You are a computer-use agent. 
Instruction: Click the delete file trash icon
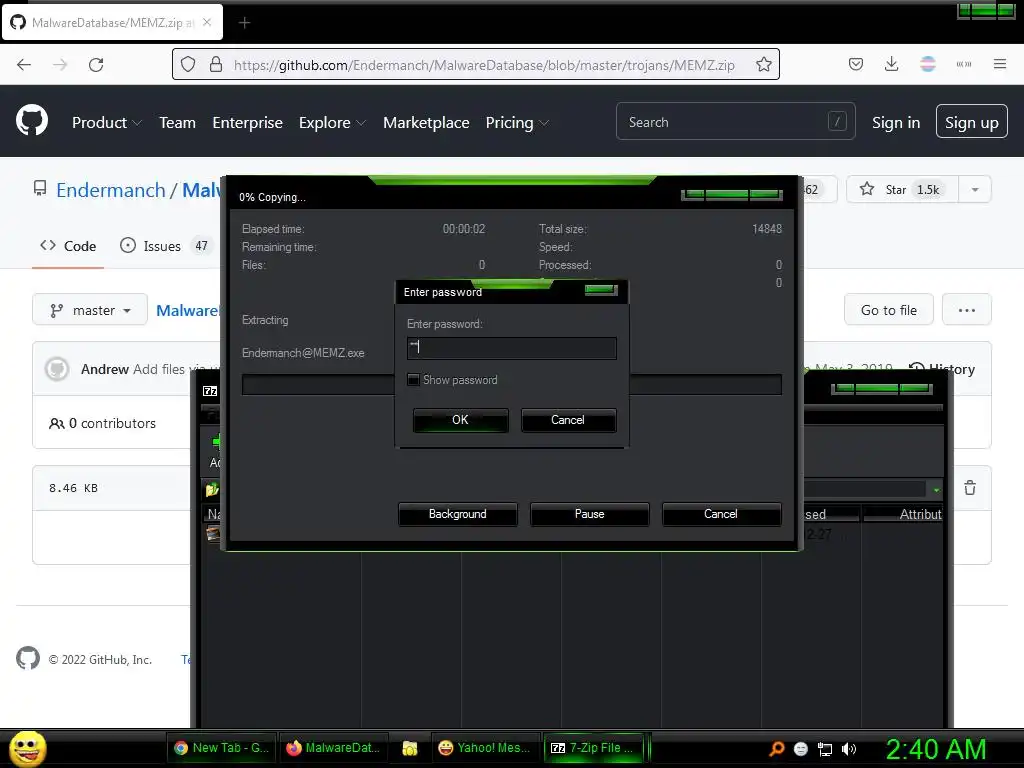[x=970, y=488]
